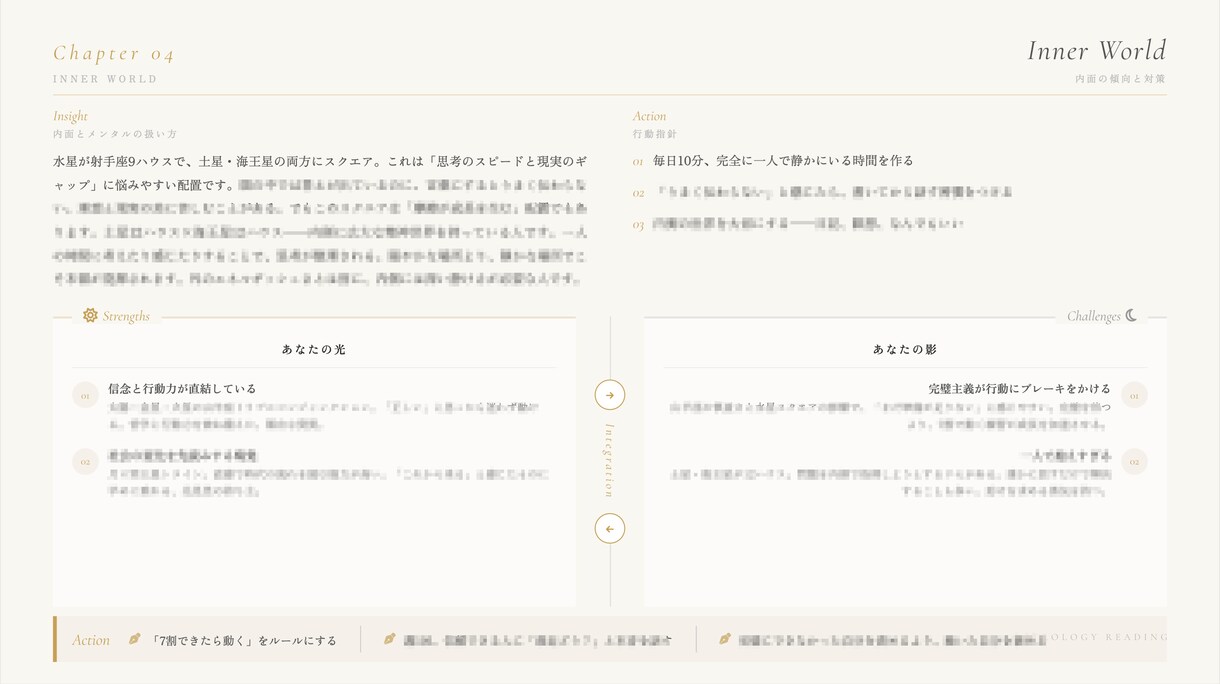
Task: Click the 02 badge in あなたの光 panel
Action: (85, 462)
